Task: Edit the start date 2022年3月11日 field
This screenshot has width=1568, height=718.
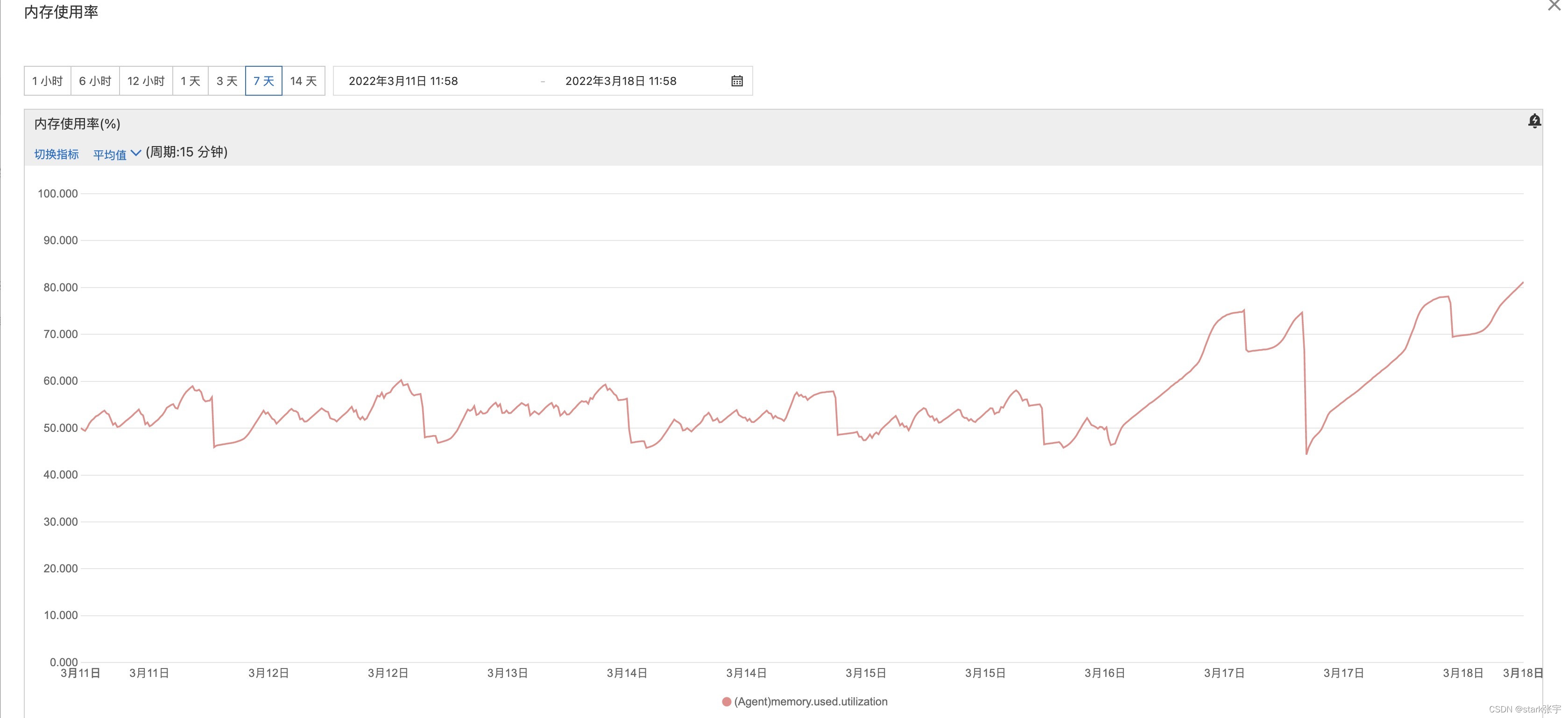Action: (x=403, y=81)
